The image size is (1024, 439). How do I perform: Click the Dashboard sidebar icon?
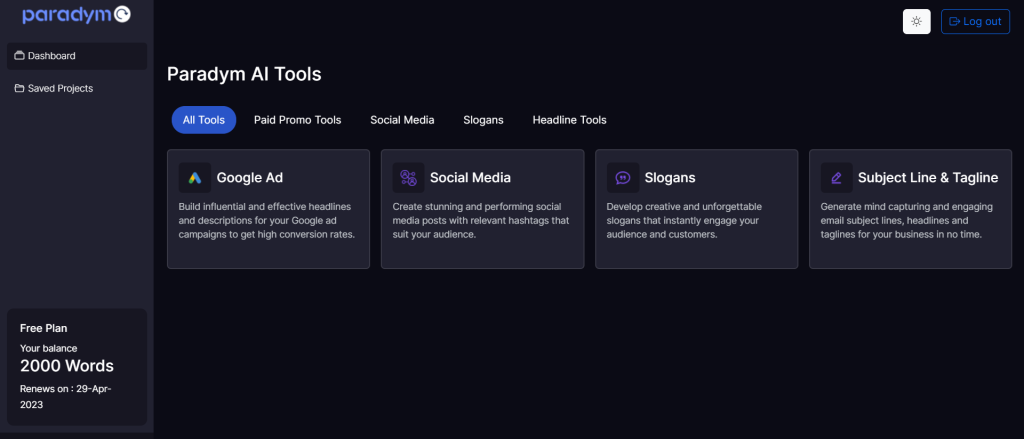(x=20, y=56)
